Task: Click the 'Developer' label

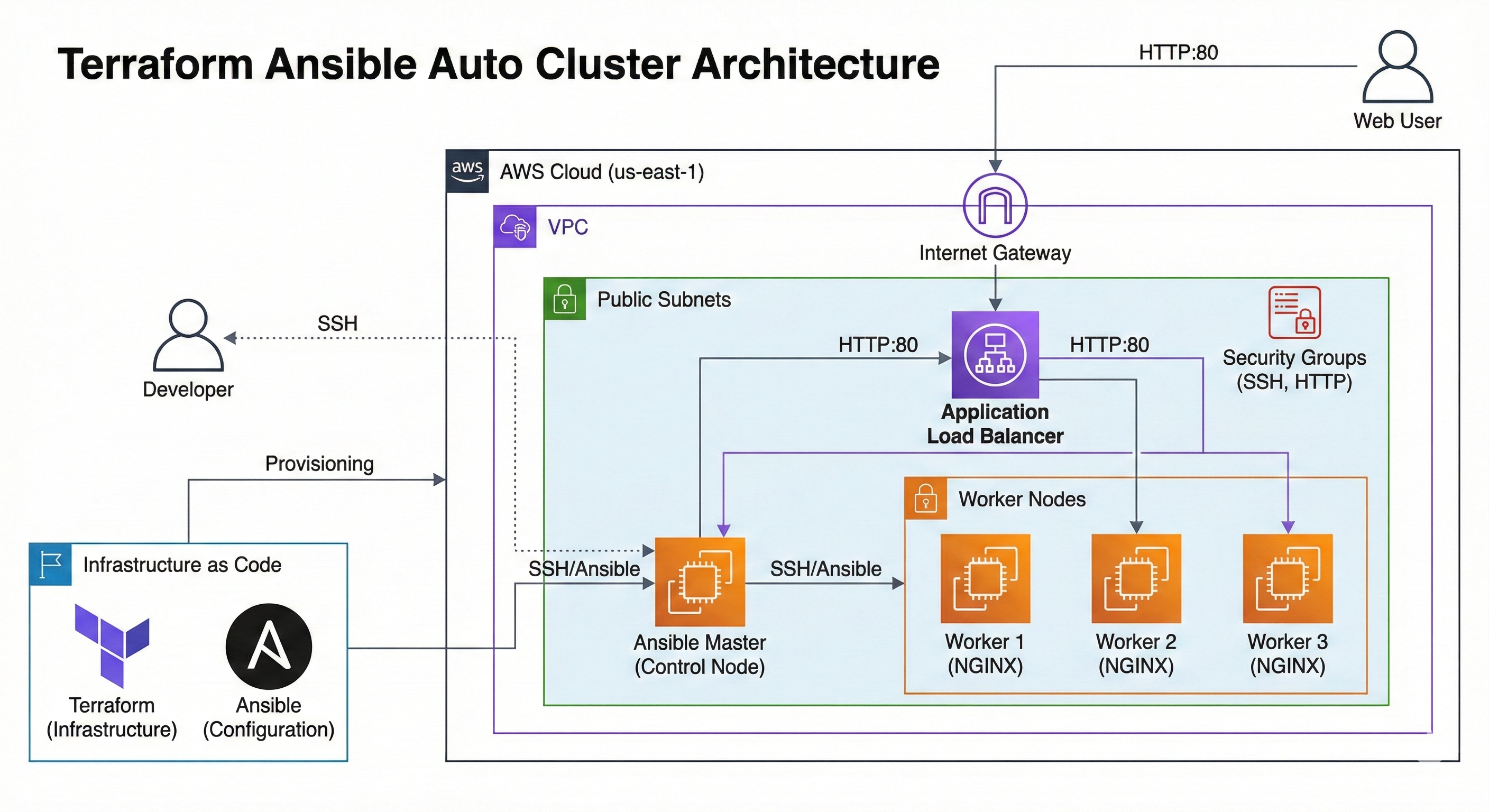Action: pyautogui.click(x=188, y=390)
